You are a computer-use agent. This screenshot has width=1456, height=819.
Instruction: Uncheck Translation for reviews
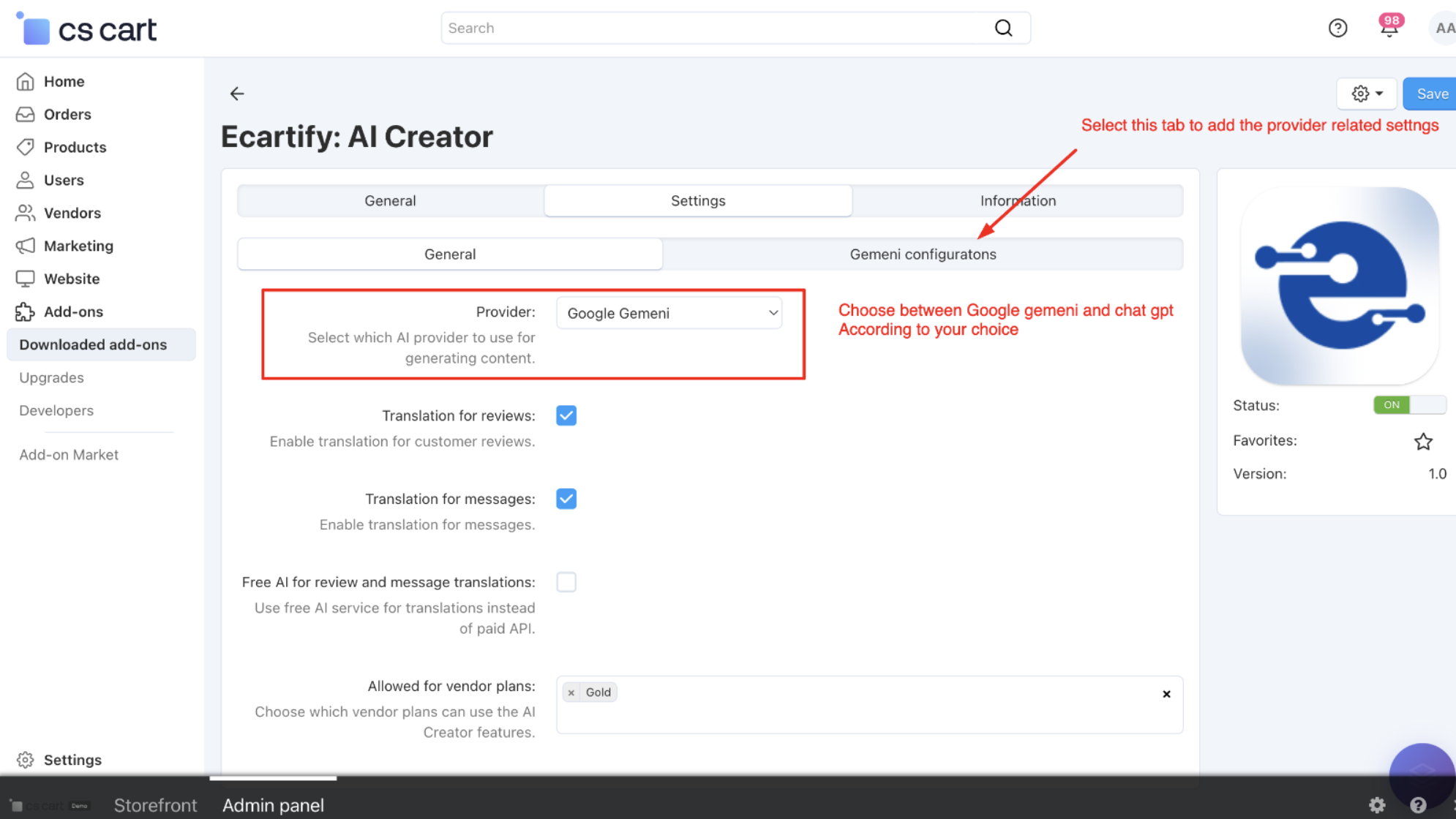(566, 415)
